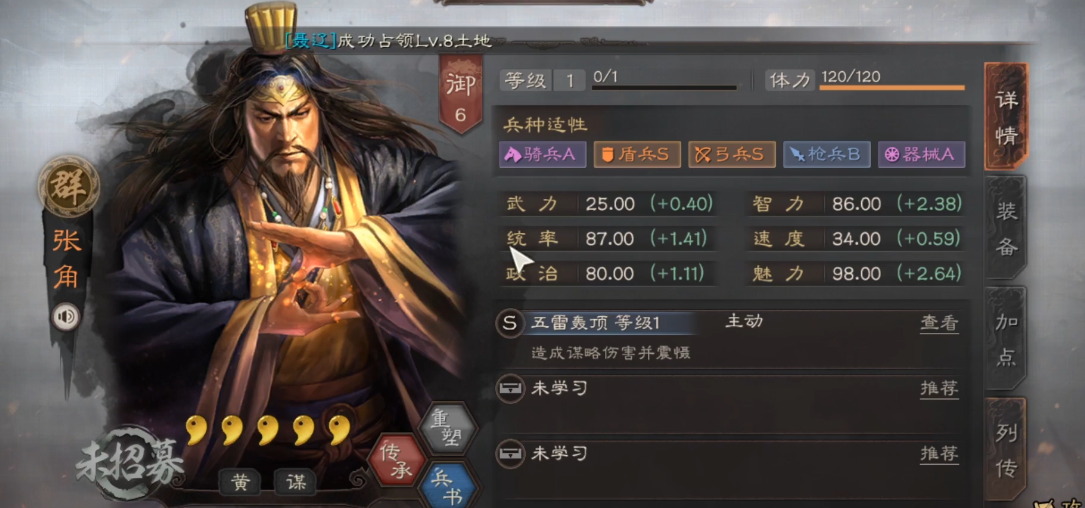Switch to the 装备 tab
The image size is (1085, 508).
coord(1006,228)
